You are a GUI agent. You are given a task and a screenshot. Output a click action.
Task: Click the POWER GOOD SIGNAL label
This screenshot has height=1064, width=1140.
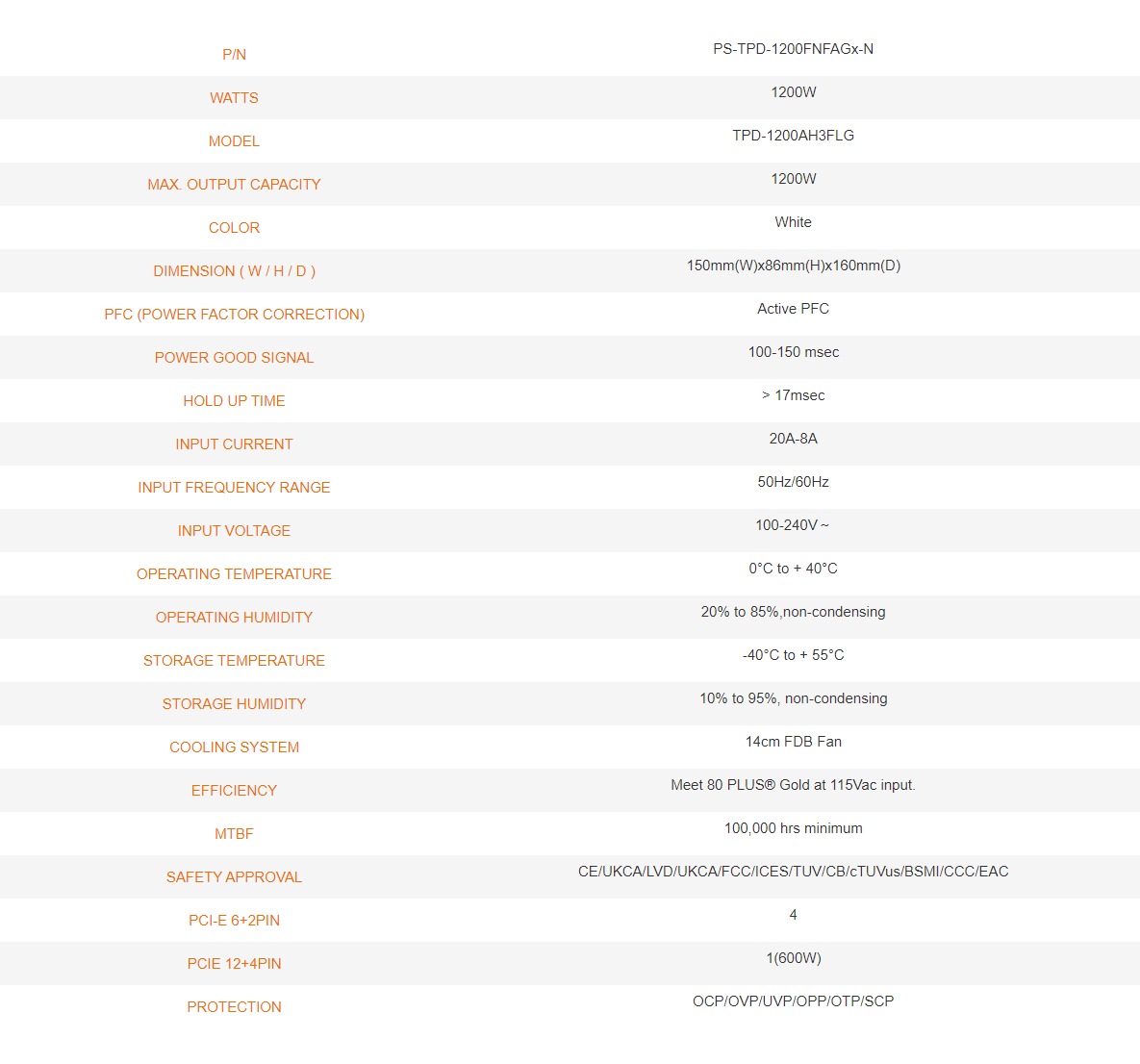click(x=234, y=357)
